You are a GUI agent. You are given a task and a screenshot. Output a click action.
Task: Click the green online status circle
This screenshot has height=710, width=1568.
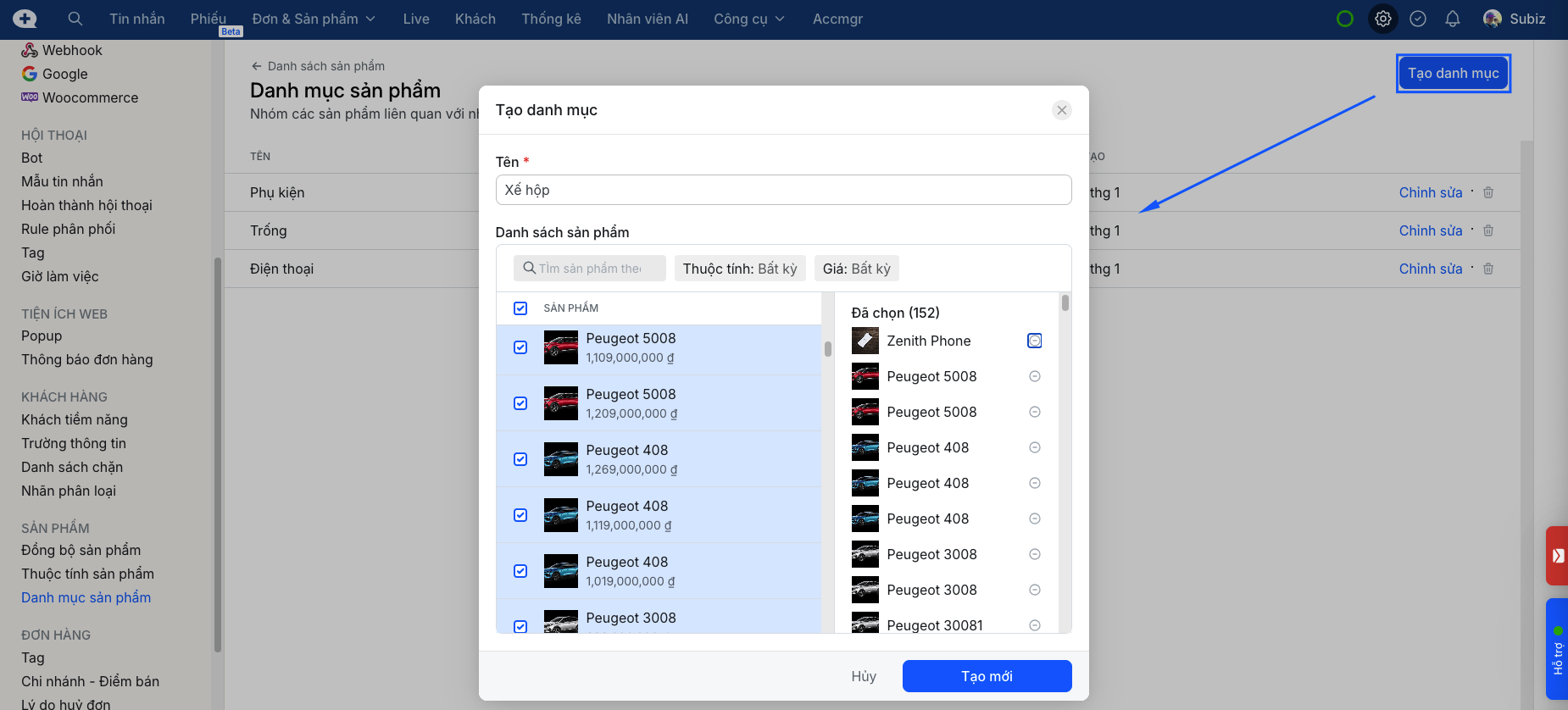(1345, 19)
